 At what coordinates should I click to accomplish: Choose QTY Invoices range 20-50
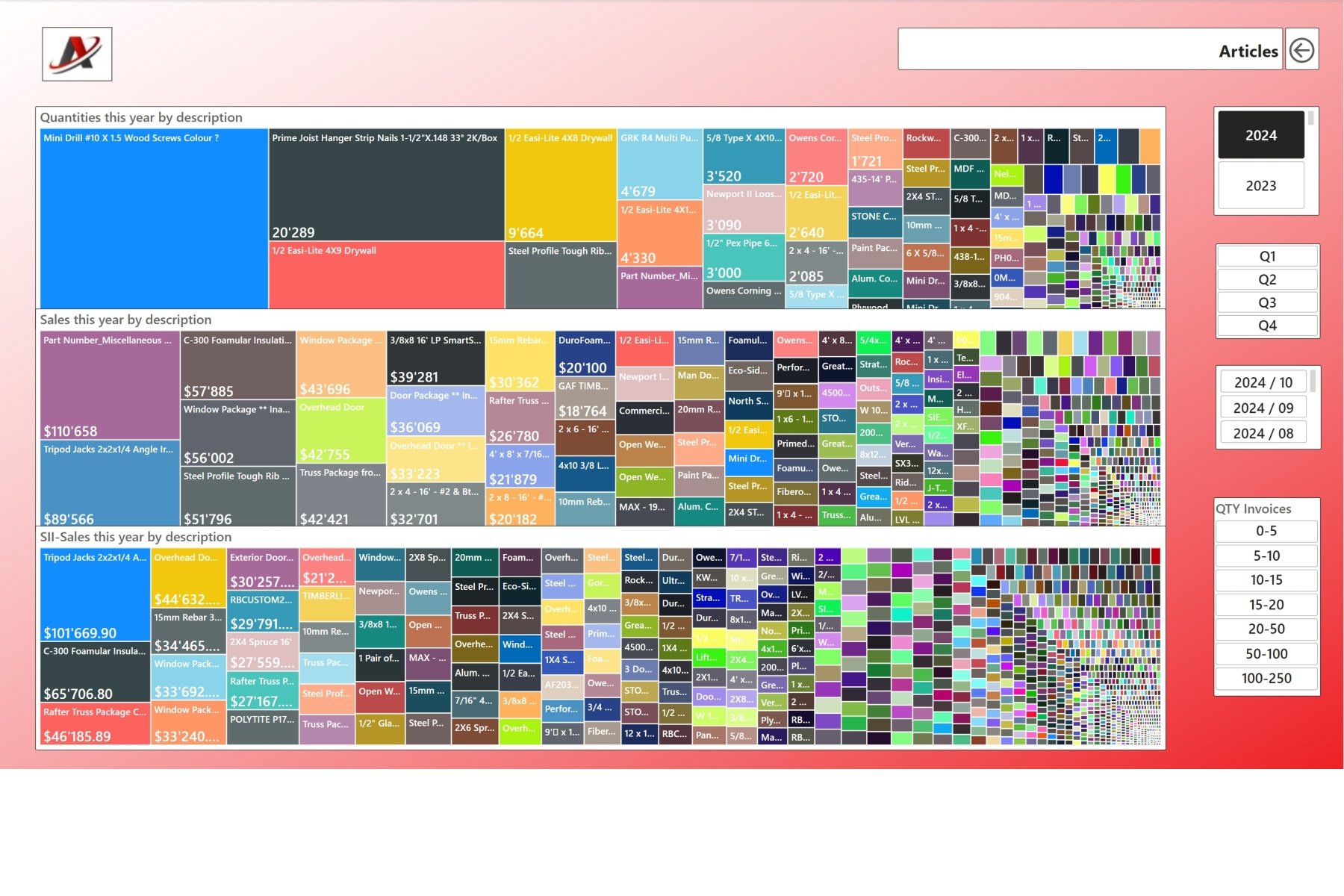pyautogui.click(x=1266, y=629)
